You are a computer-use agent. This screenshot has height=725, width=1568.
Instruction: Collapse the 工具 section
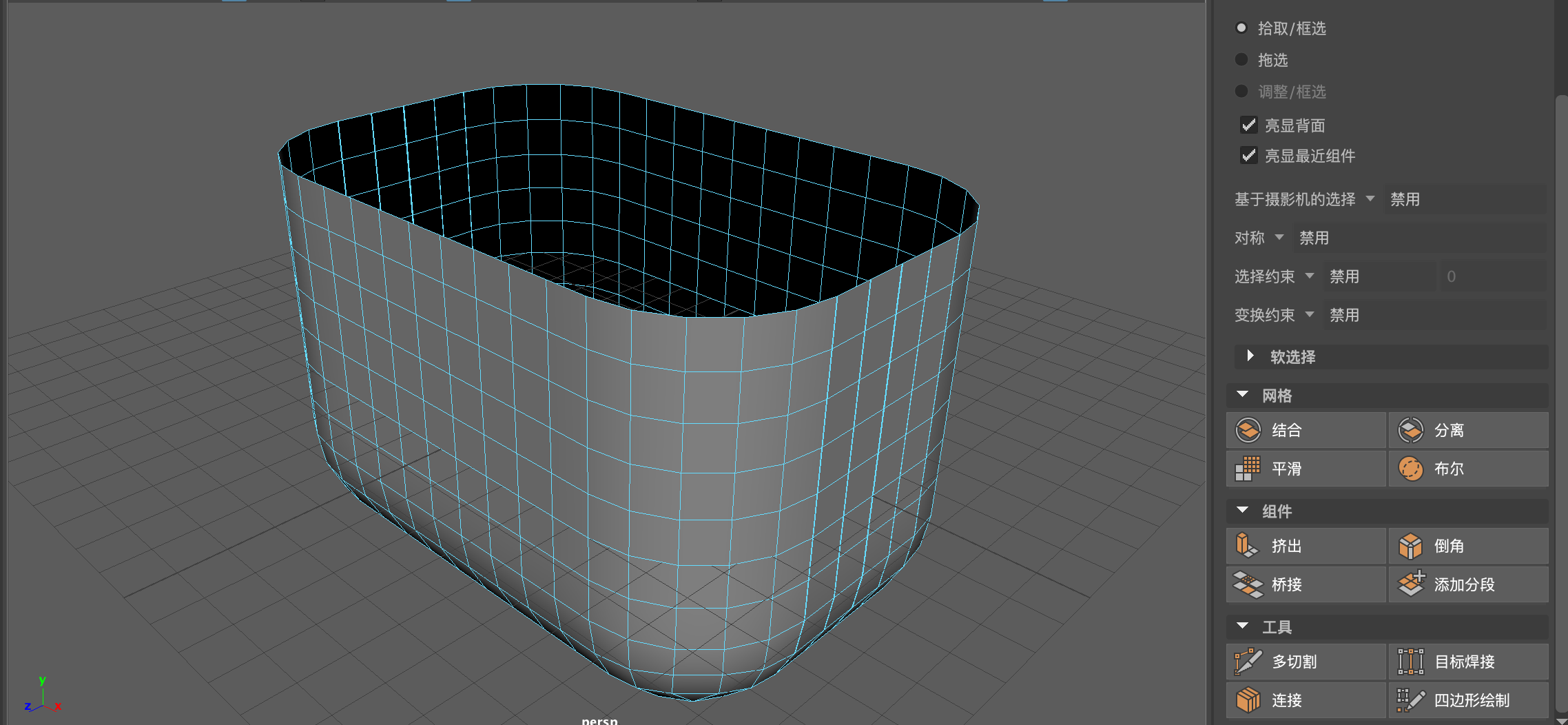tap(1243, 626)
